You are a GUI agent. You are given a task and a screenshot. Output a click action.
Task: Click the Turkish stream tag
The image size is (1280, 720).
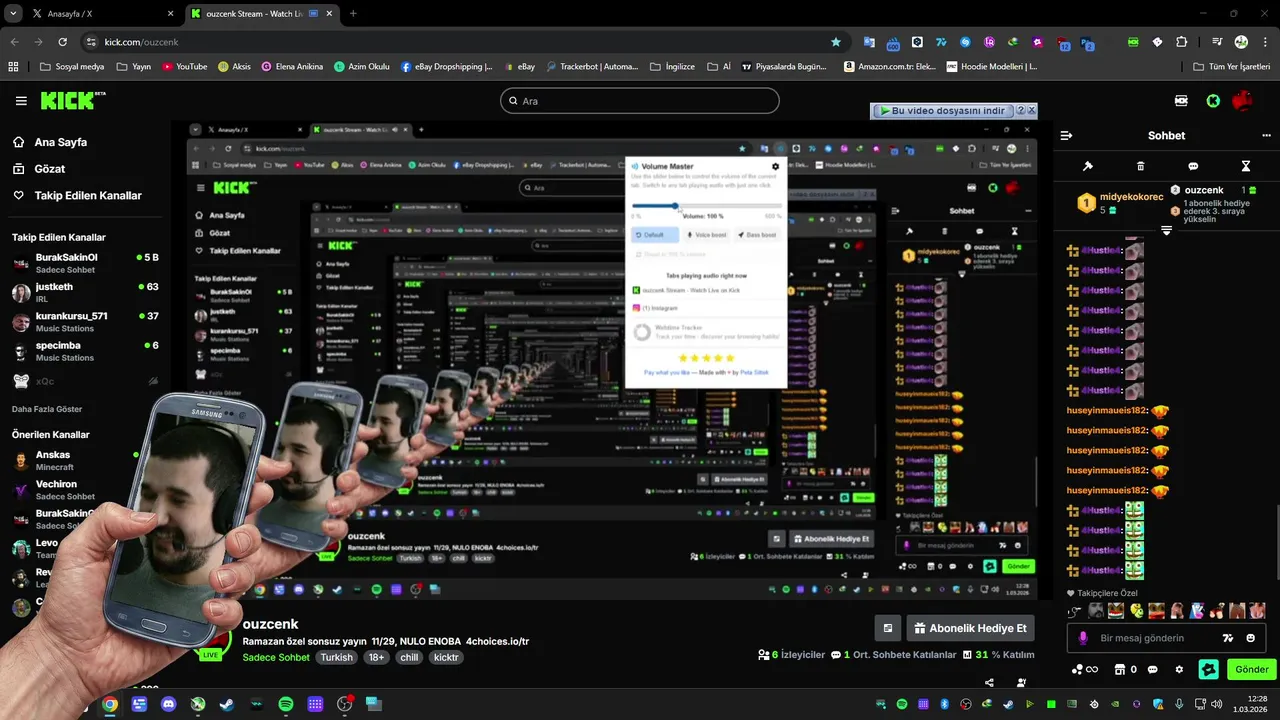(x=336, y=657)
